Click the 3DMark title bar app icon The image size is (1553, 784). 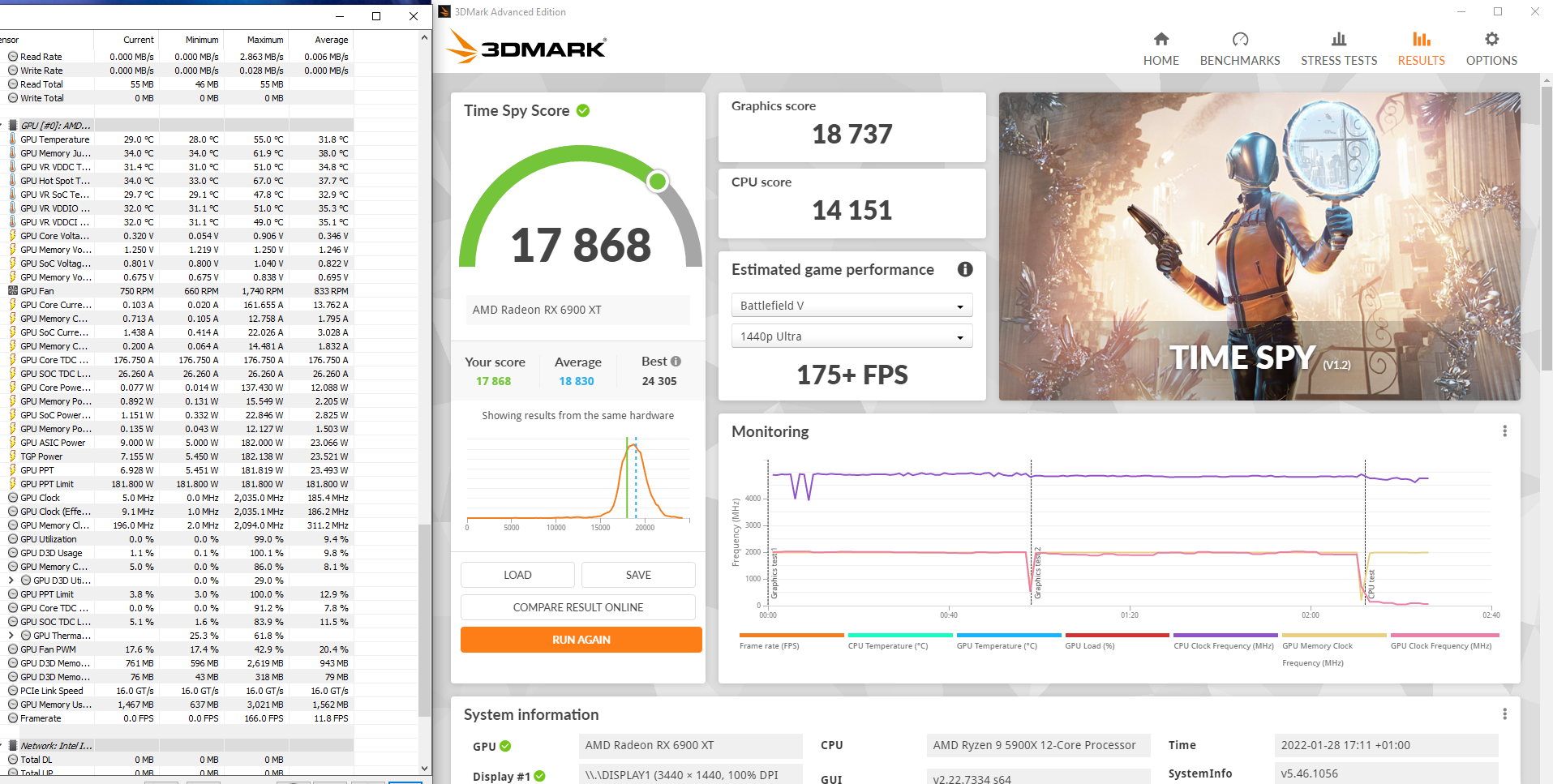coord(444,11)
